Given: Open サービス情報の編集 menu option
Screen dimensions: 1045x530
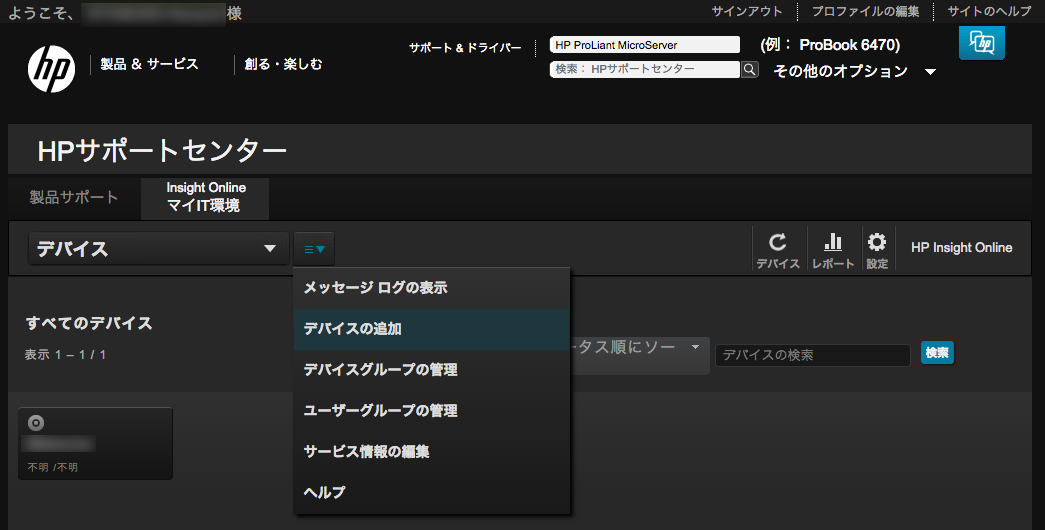Looking at the screenshot, I should 366,451.
